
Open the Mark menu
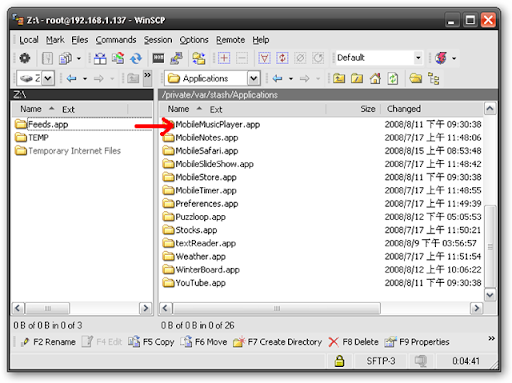point(55,40)
